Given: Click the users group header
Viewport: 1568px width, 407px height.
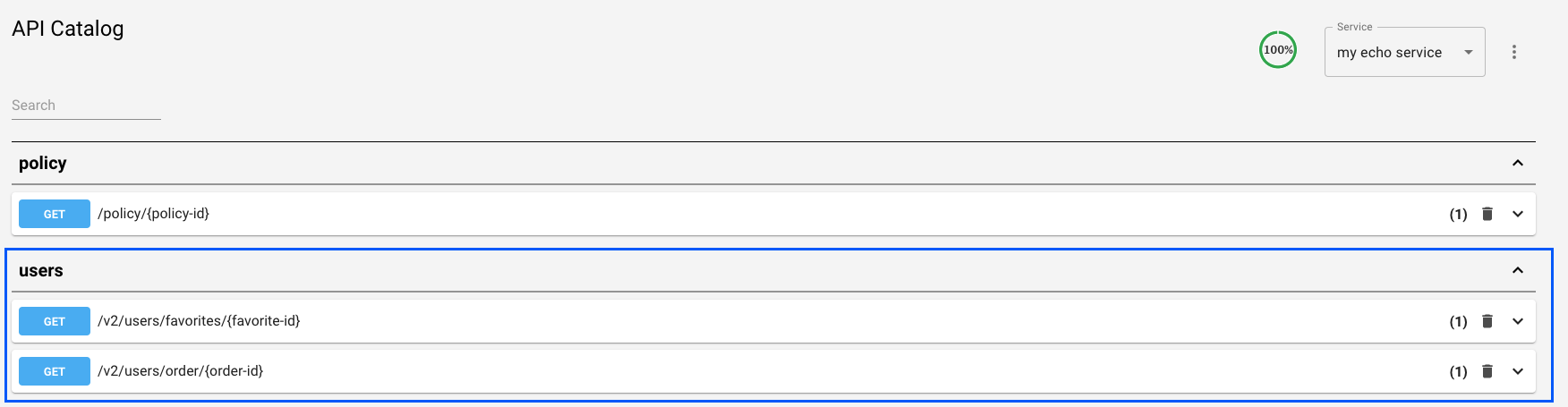Looking at the screenshot, I should pyautogui.click(x=41, y=271).
